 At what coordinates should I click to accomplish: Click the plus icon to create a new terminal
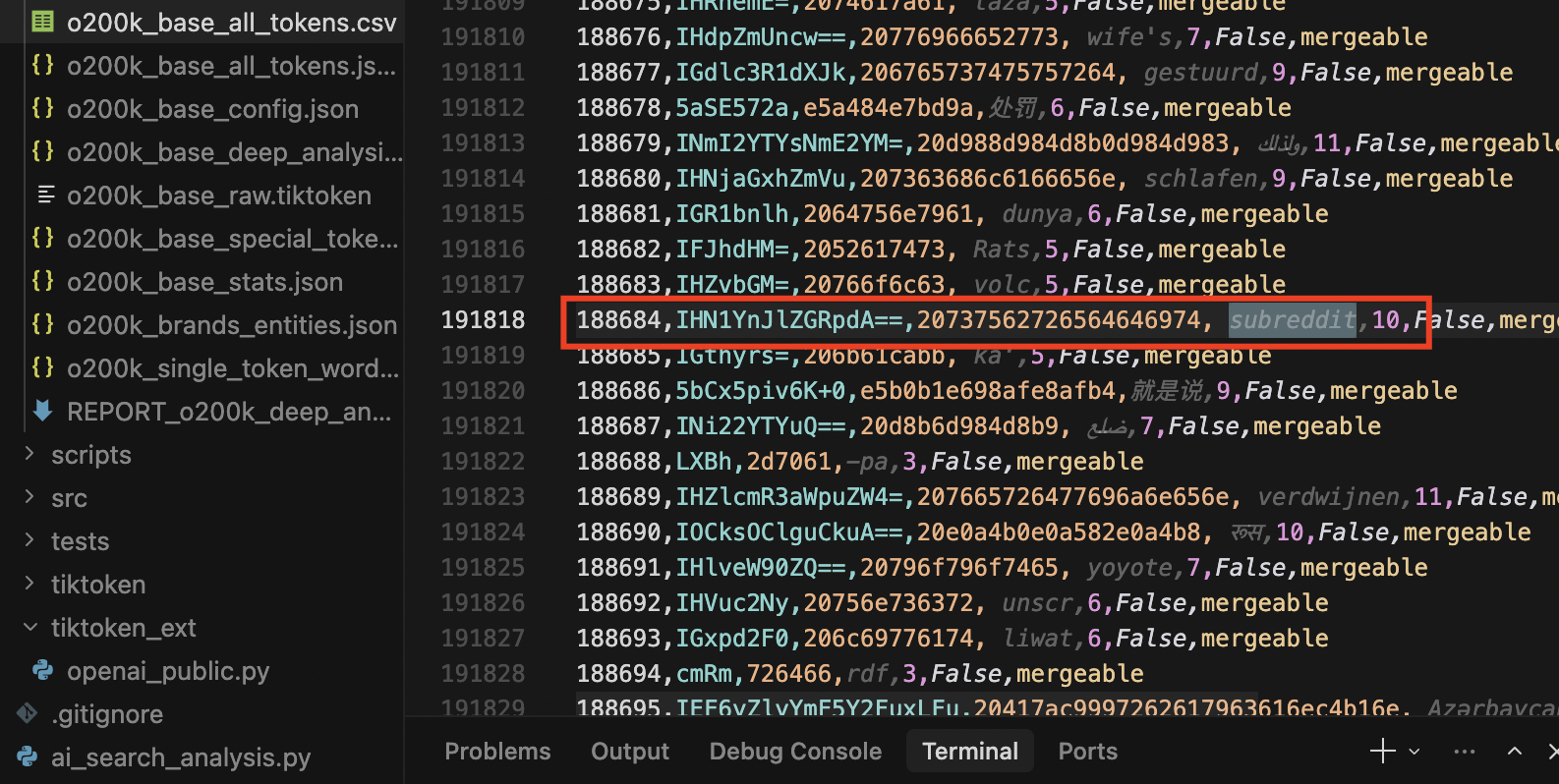point(1382,752)
